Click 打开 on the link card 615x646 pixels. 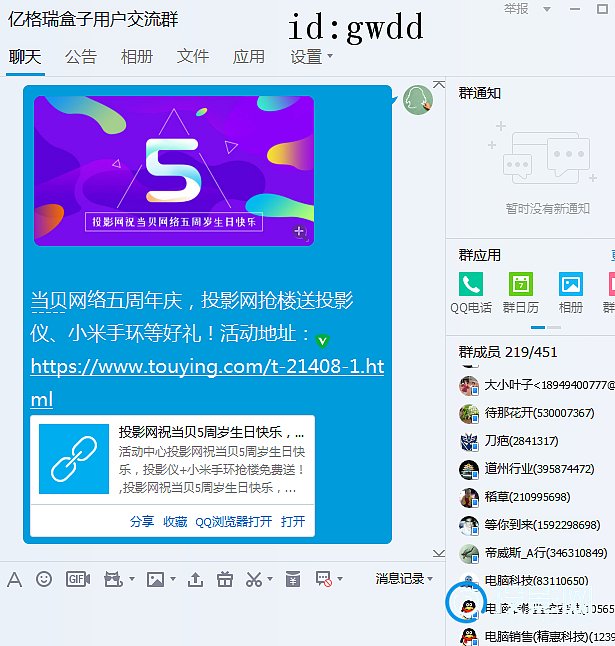293,522
